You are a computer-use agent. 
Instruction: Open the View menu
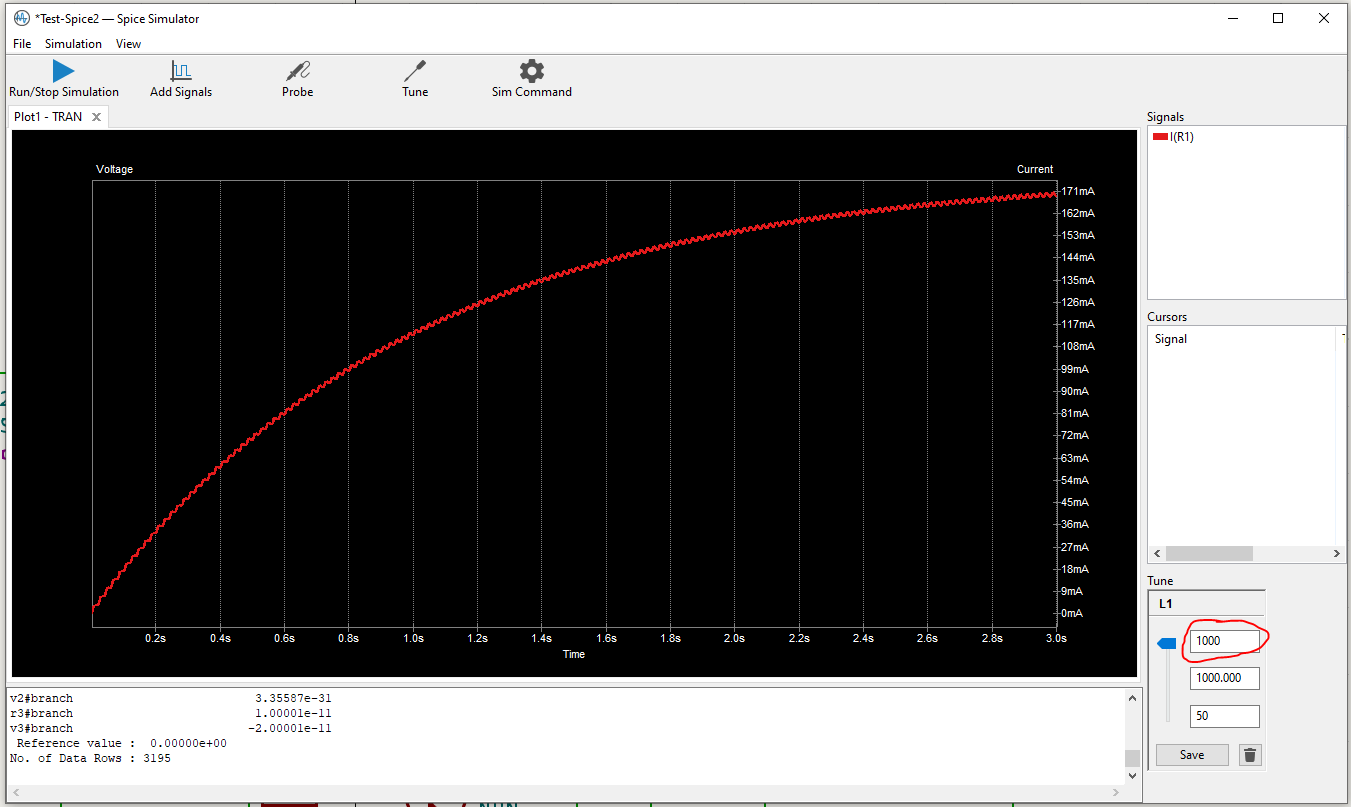[x=128, y=44]
